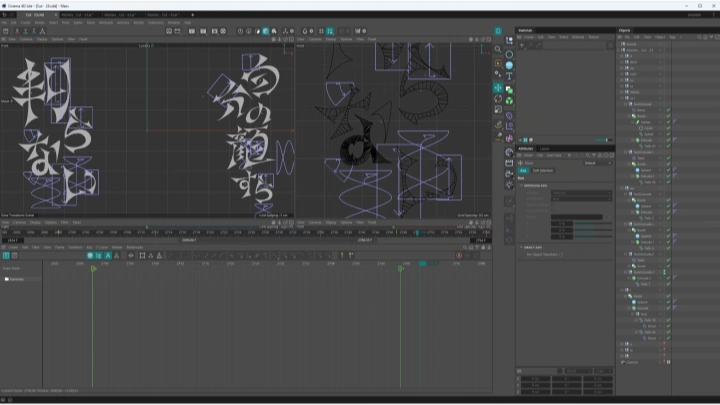Open the clapperboard camera objects icon
720x405 pixels.
coord(509,163)
